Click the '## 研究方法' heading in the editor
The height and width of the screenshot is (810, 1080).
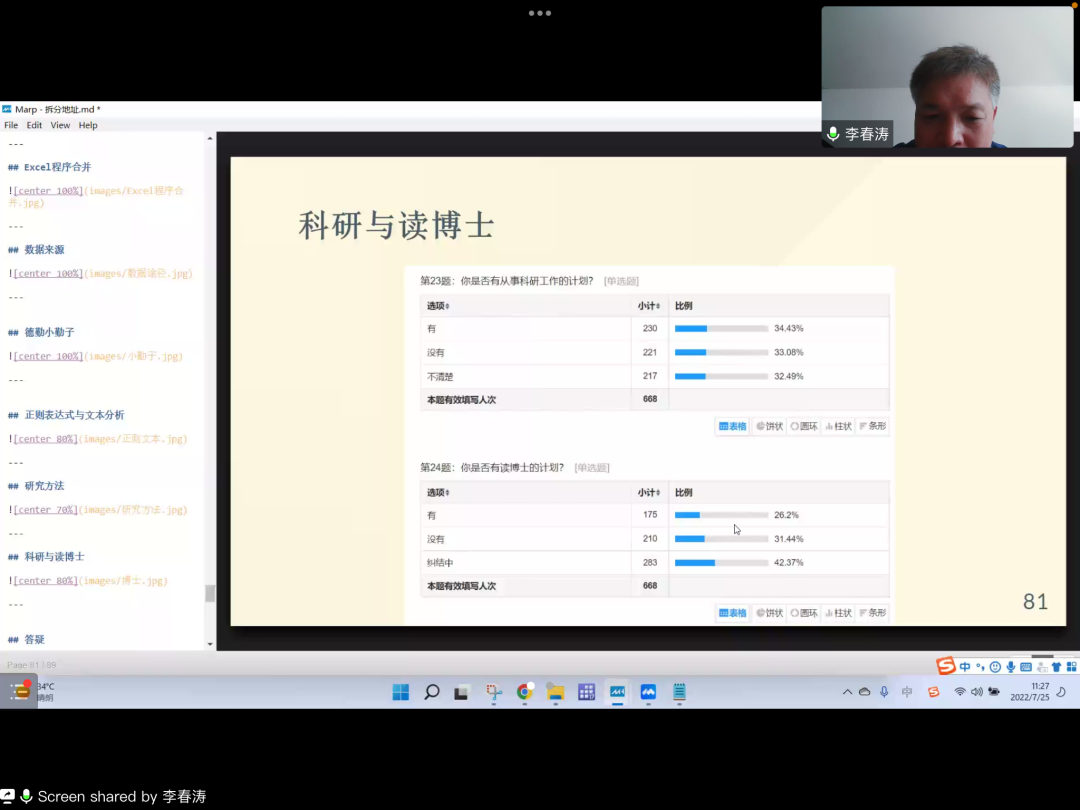coord(36,486)
